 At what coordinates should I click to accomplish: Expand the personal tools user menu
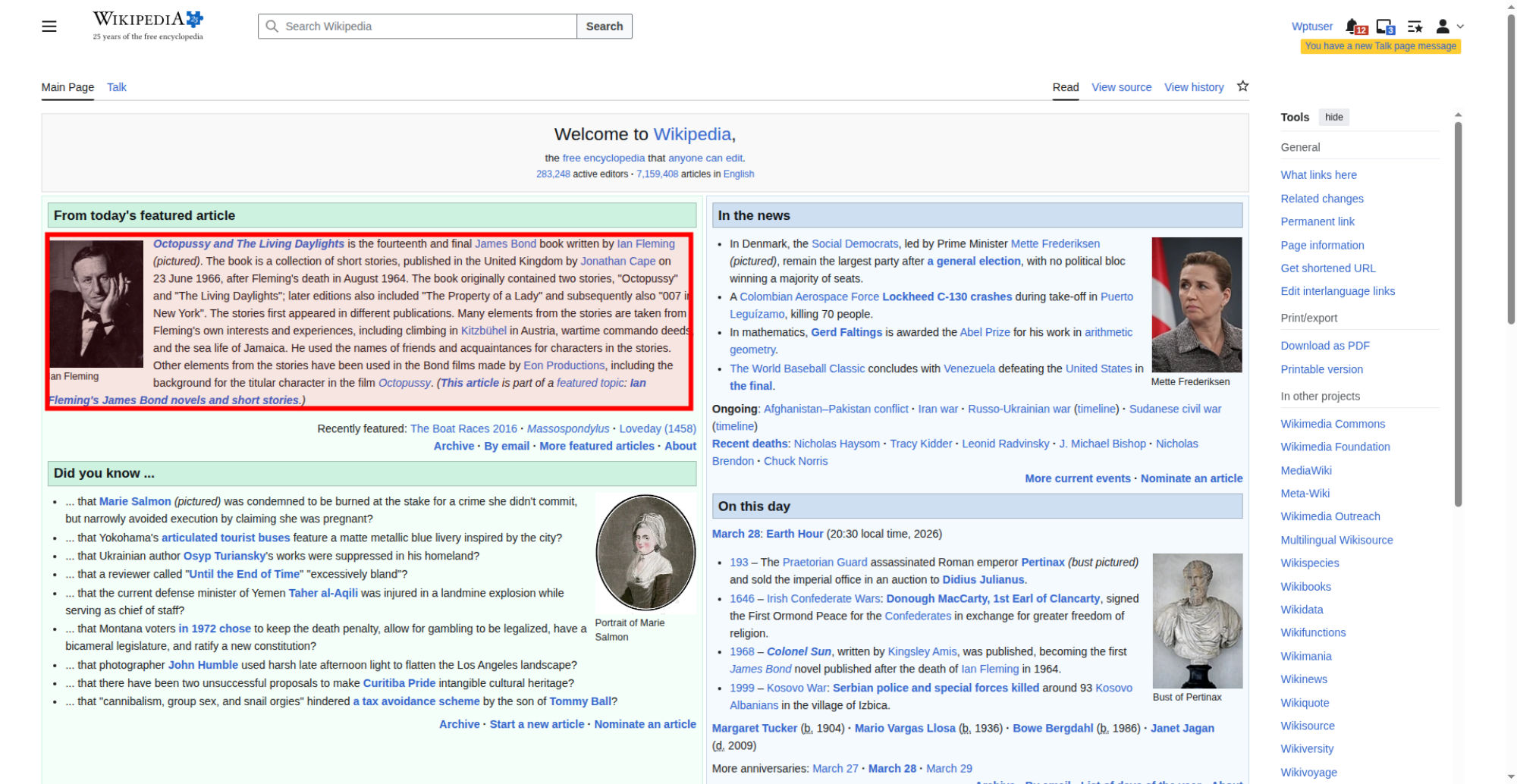1449,27
